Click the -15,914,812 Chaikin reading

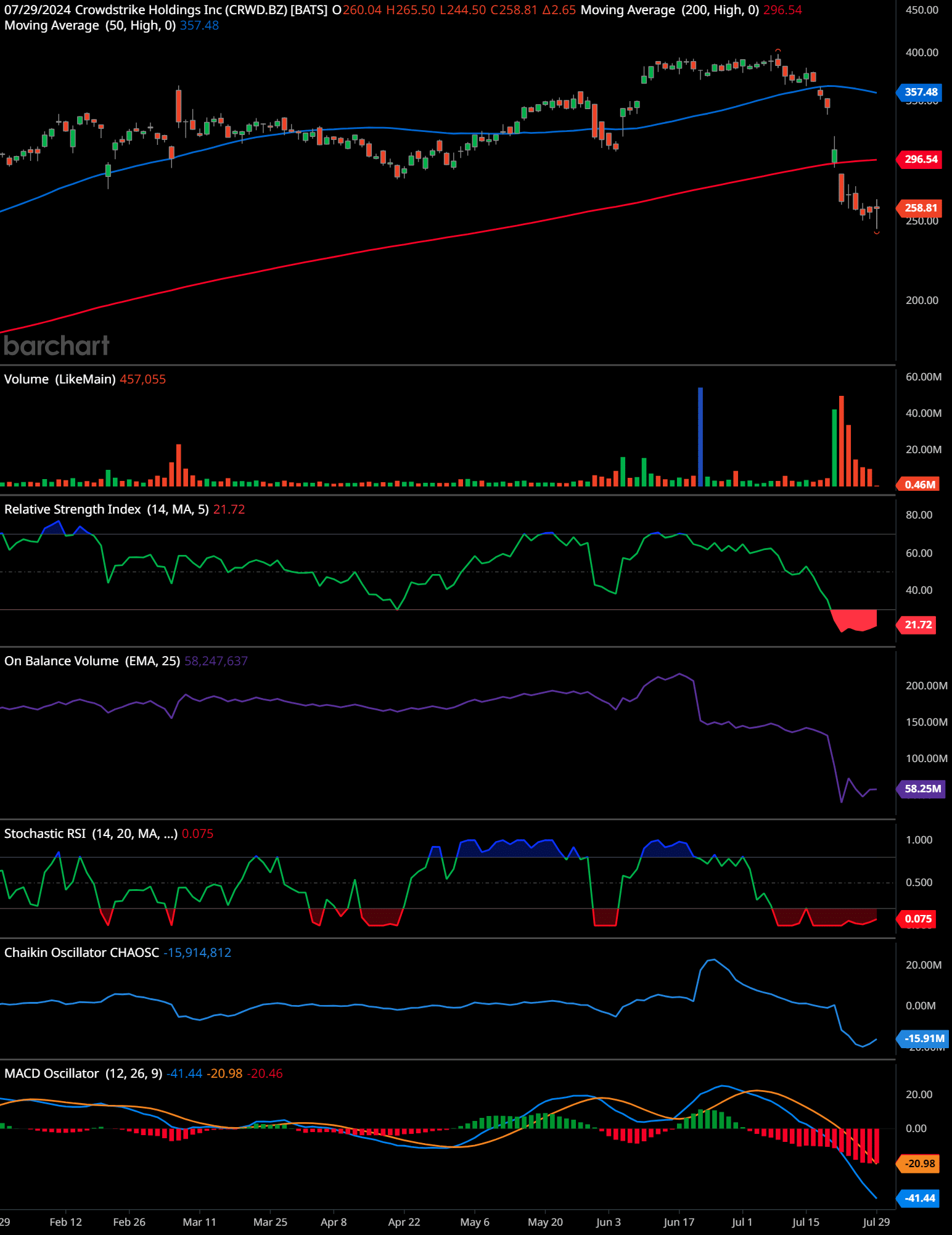197,953
